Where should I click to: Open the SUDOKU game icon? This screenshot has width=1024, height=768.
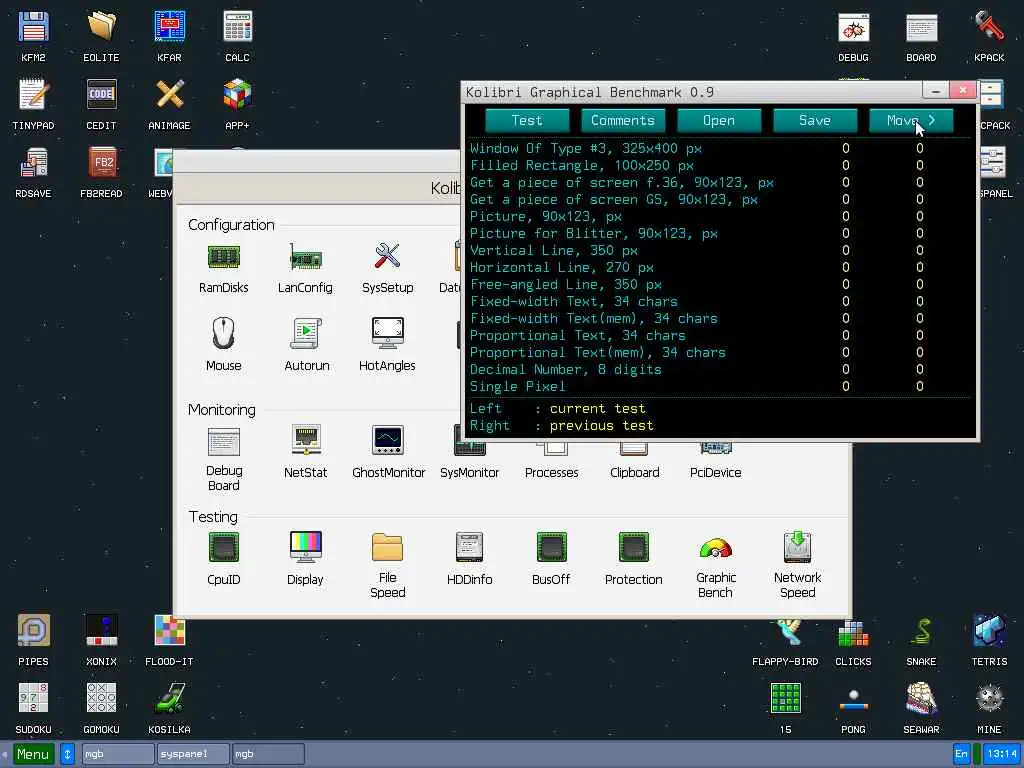[x=33, y=699]
